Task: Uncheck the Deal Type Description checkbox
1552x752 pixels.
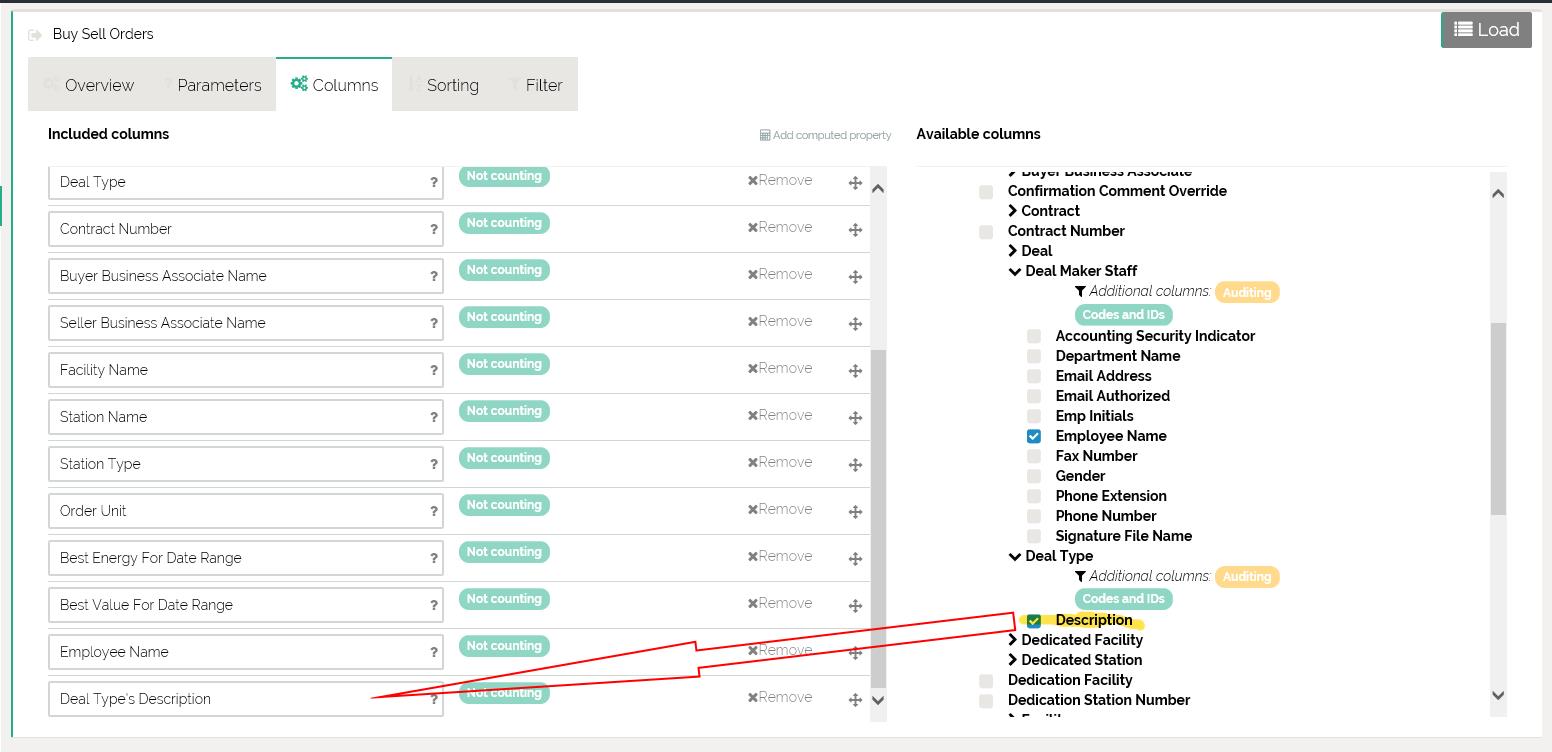Action: pyautogui.click(x=1034, y=621)
